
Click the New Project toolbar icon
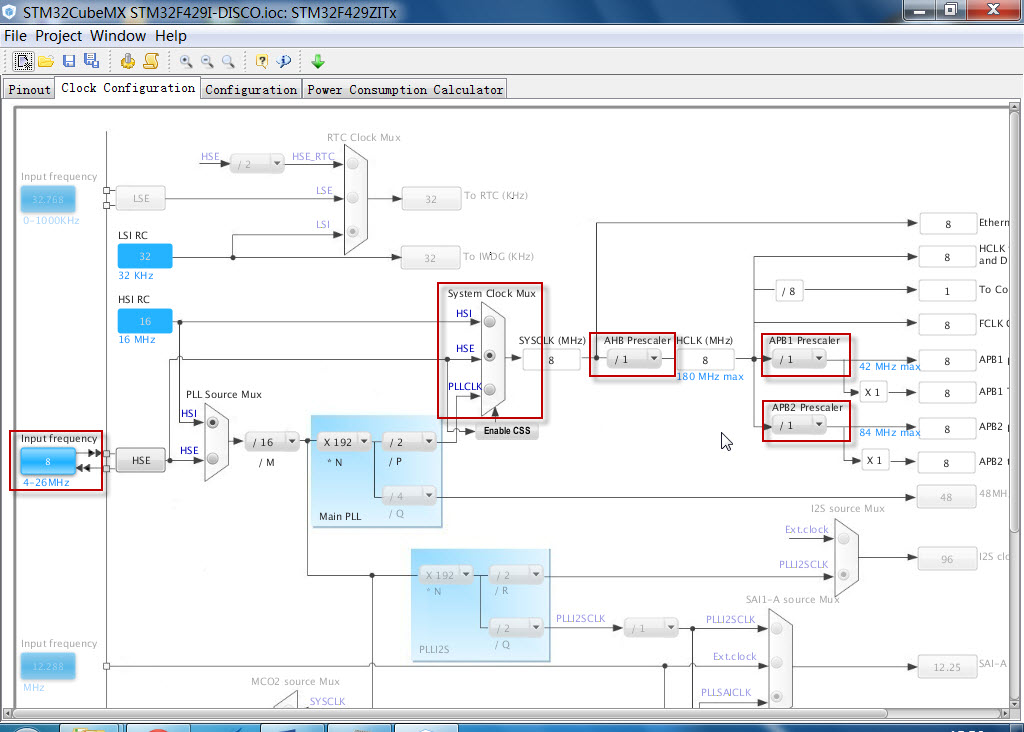(24, 61)
